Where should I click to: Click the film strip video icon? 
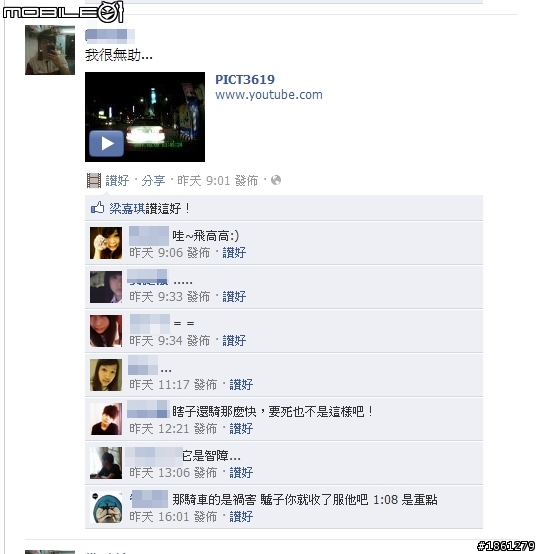(94, 181)
